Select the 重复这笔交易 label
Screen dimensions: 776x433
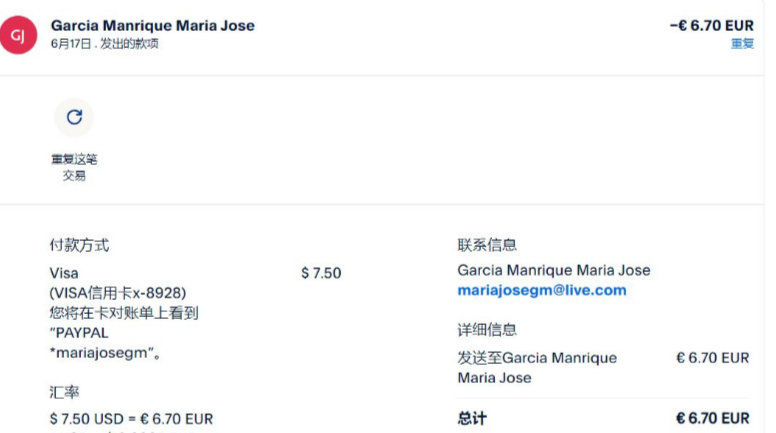(x=74, y=167)
